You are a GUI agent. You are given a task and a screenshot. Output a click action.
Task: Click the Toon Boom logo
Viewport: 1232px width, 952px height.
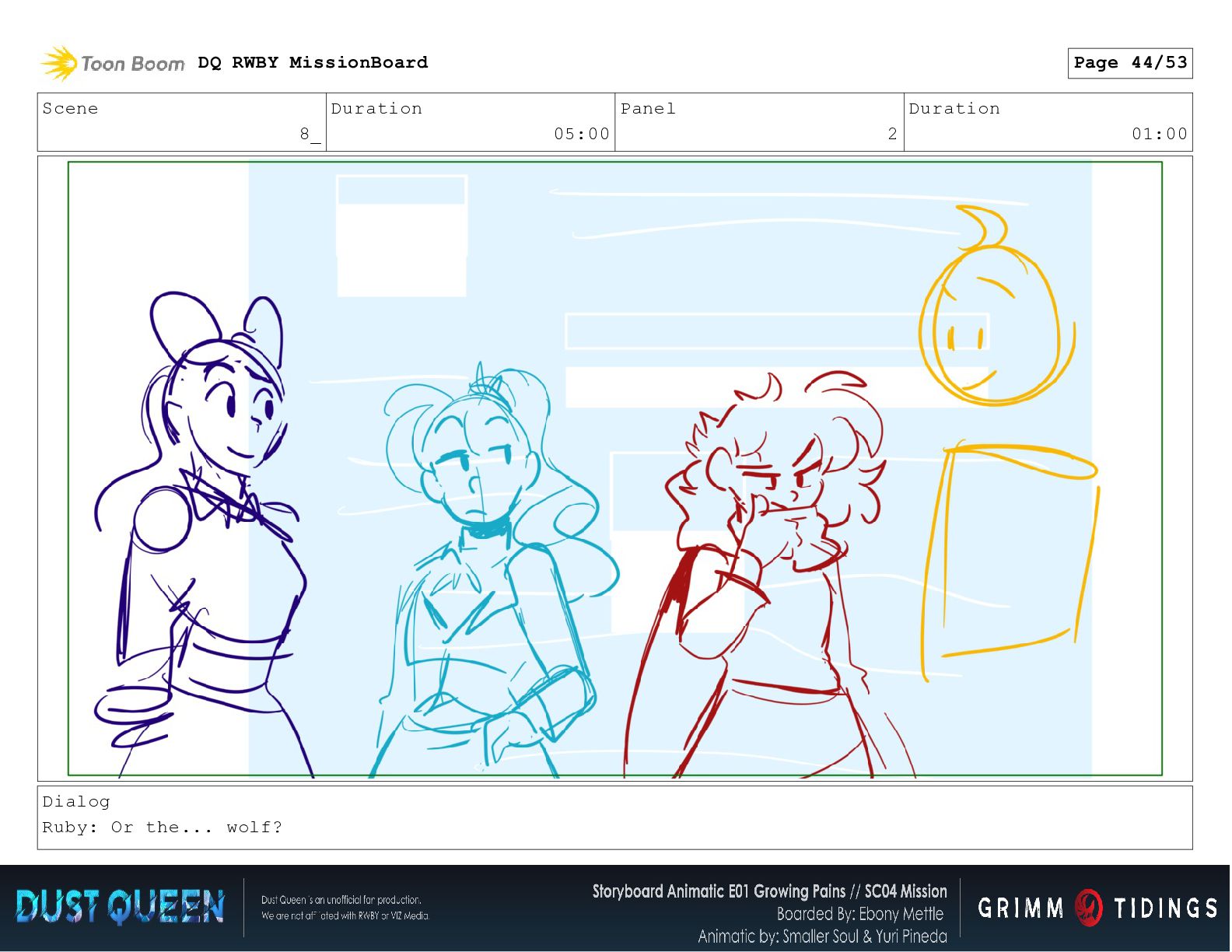tap(113, 63)
